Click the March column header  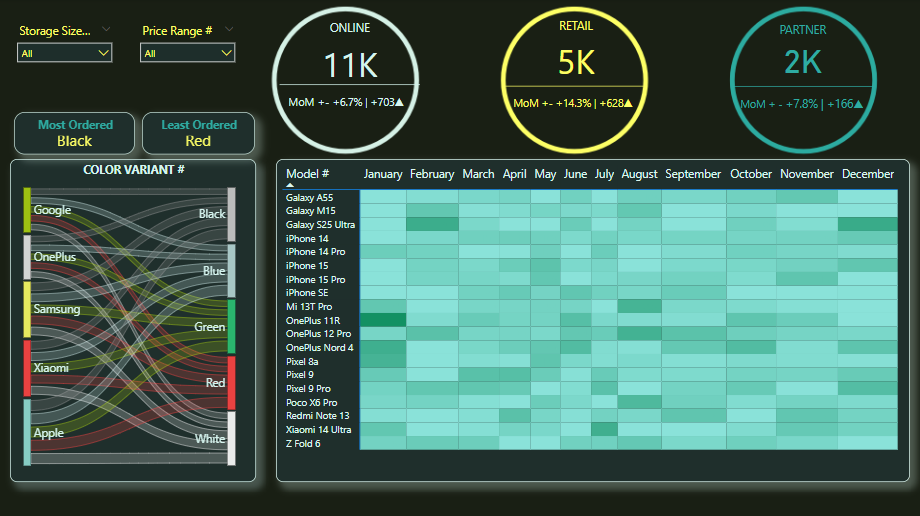click(x=478, y=174)
